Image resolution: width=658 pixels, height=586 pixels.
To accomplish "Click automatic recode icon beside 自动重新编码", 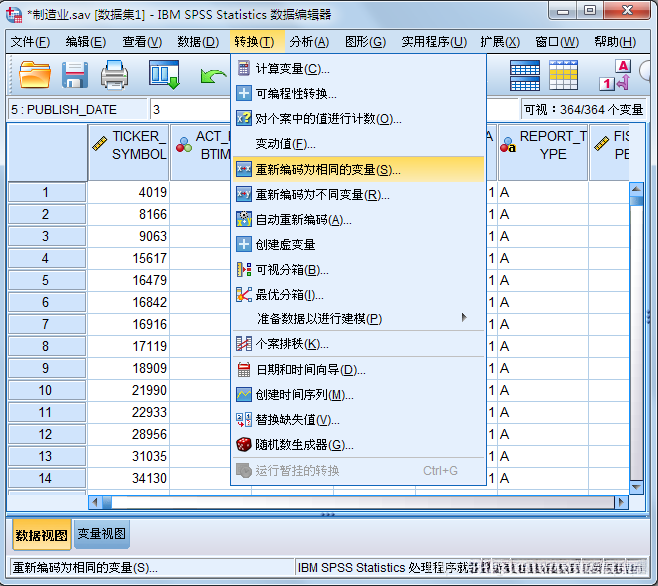I will (244, 219).
